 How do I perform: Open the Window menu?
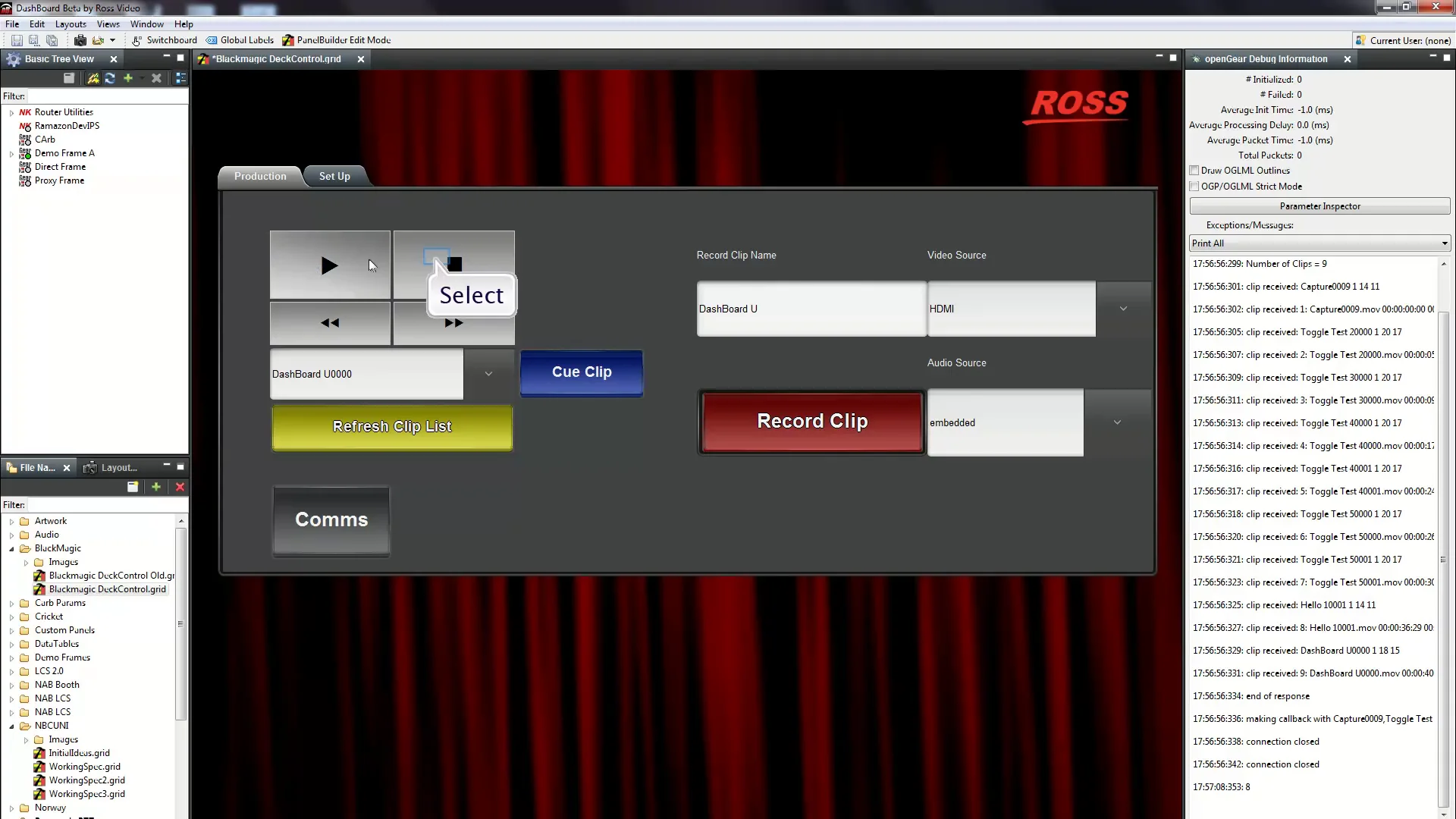tap(146, 24)
